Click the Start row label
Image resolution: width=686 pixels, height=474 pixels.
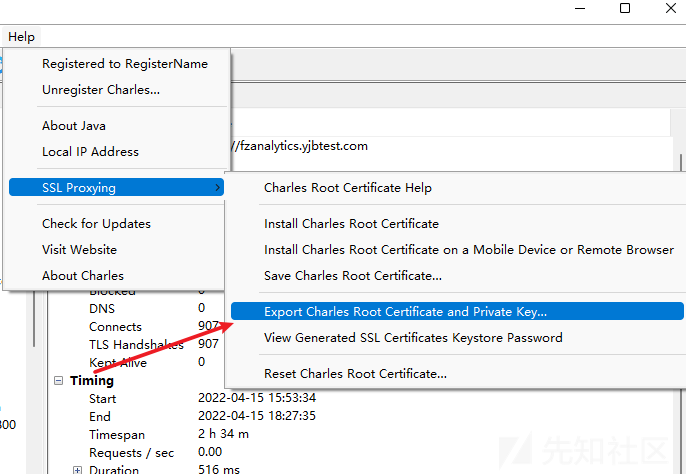[x=102, y=399]
